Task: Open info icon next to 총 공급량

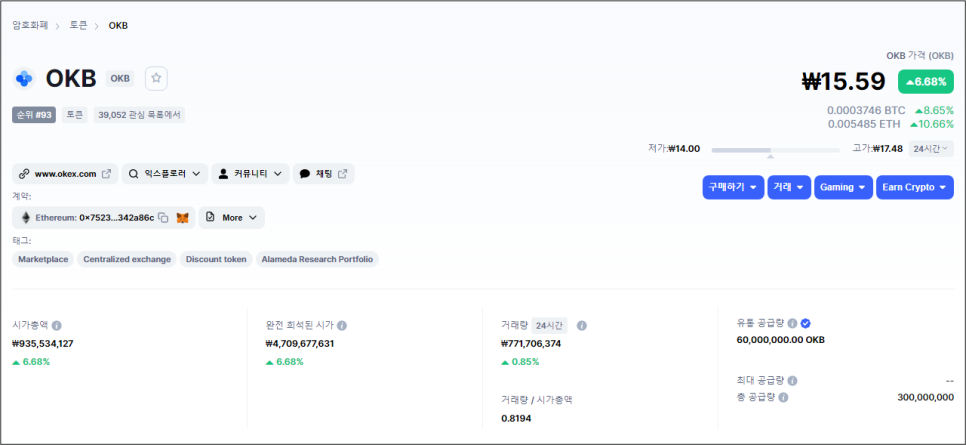Action: (x=783, y=398)
